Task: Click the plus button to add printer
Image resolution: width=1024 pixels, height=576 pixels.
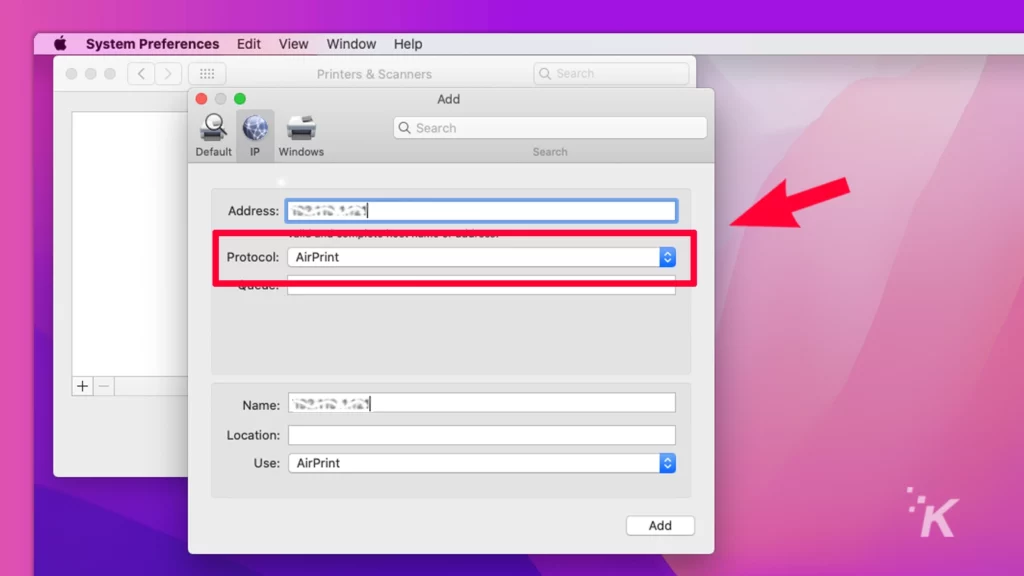Action: pos(82,386)
